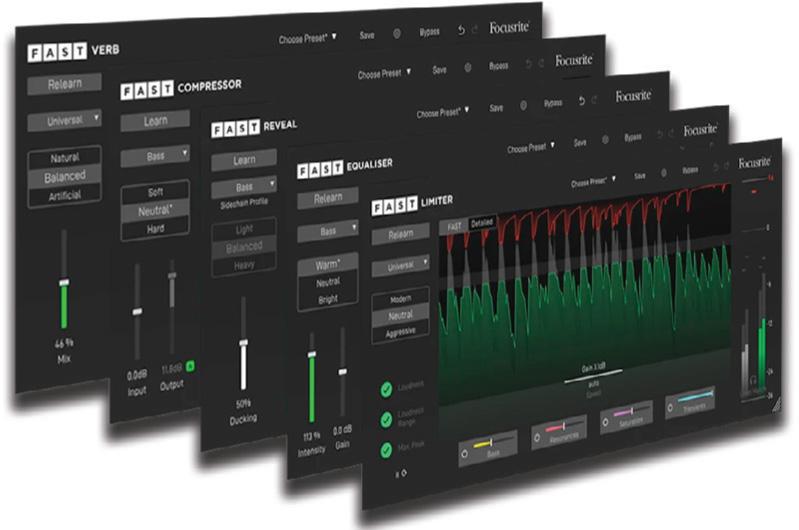Open the settings gear in FAST Verb window
The height and width of the screenshot is (530, 799).
coord(396,34)
